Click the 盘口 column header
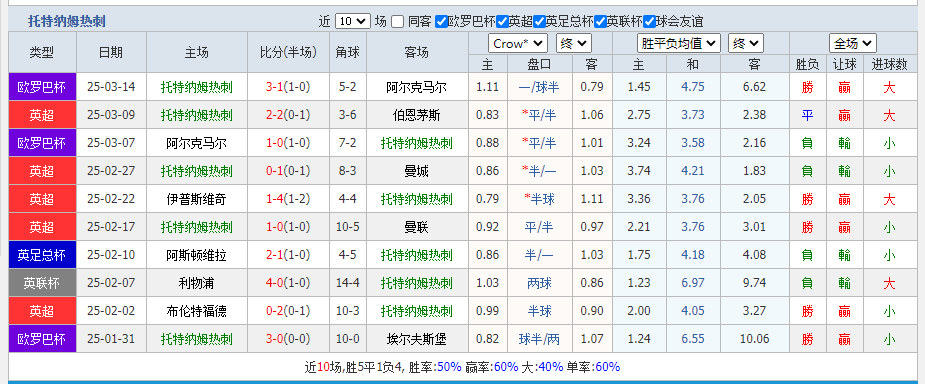Image resolution: width=925 pixels, height=384 pixels. (x=539, y=64)
